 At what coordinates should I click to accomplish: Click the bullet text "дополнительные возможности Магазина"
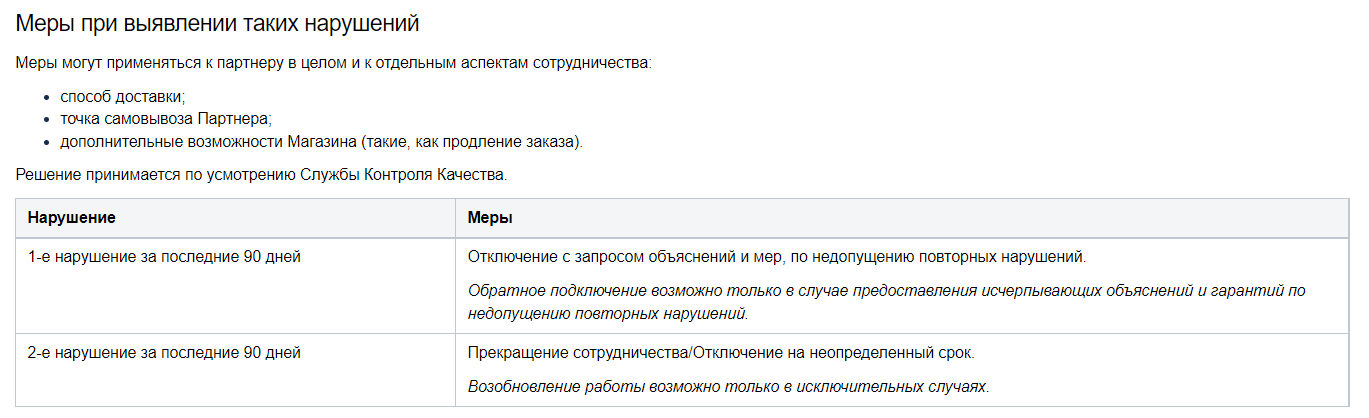coord(208,141)
